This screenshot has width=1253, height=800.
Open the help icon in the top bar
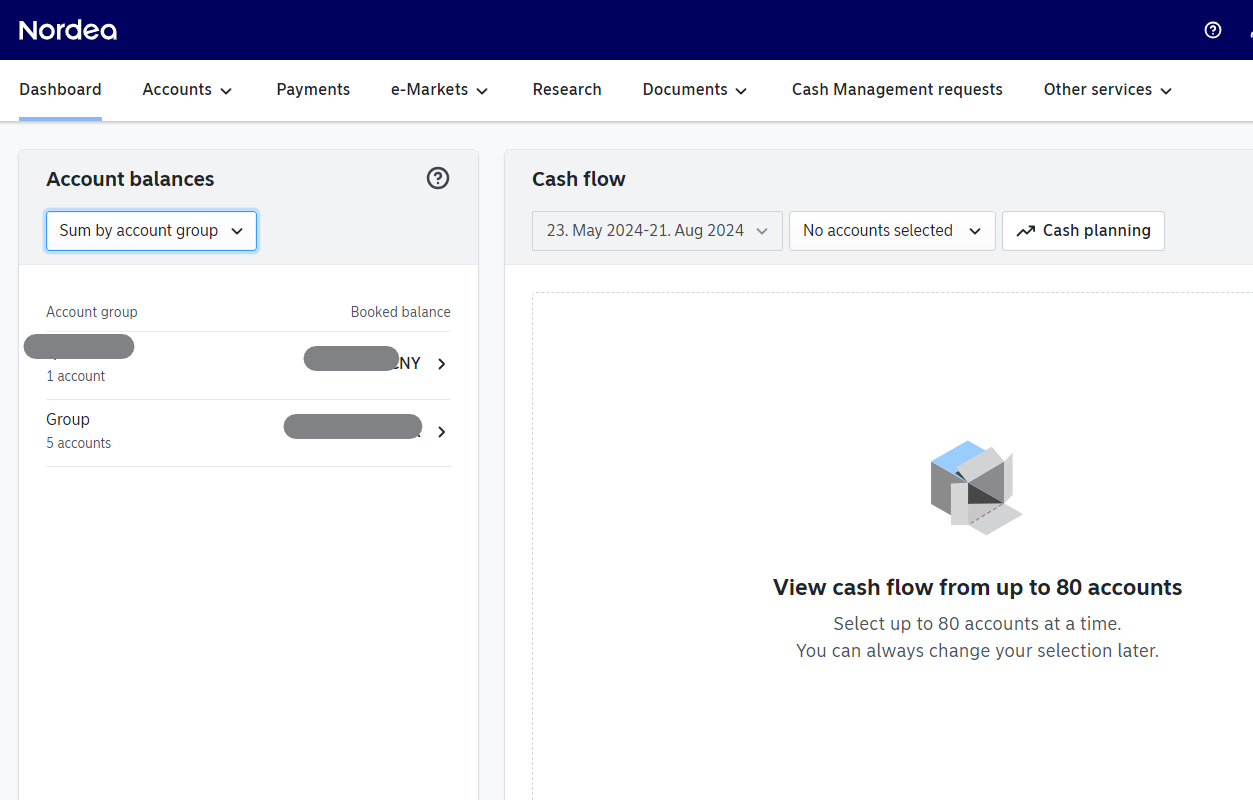1212,30
